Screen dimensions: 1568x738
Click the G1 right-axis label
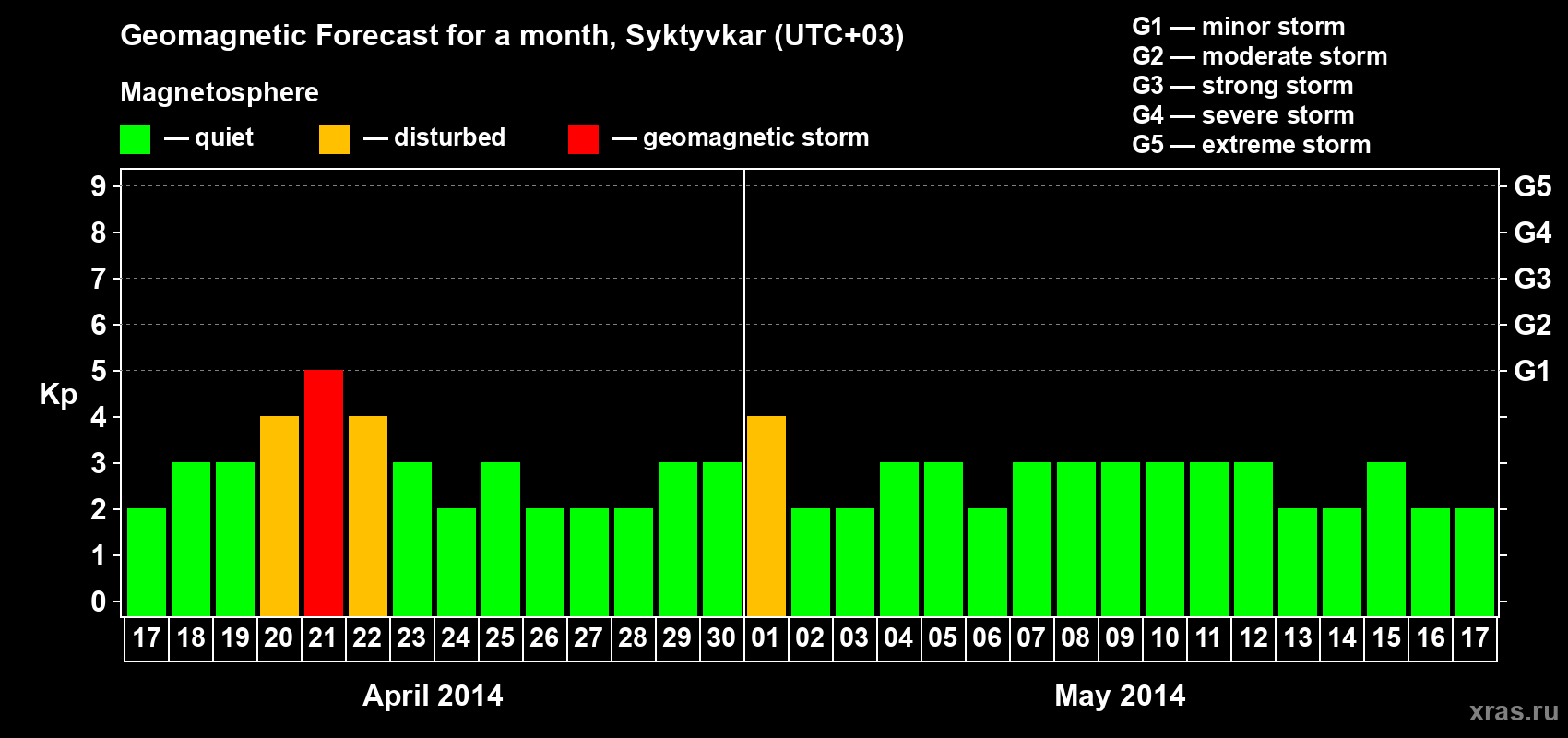[x=1532, y=371]
